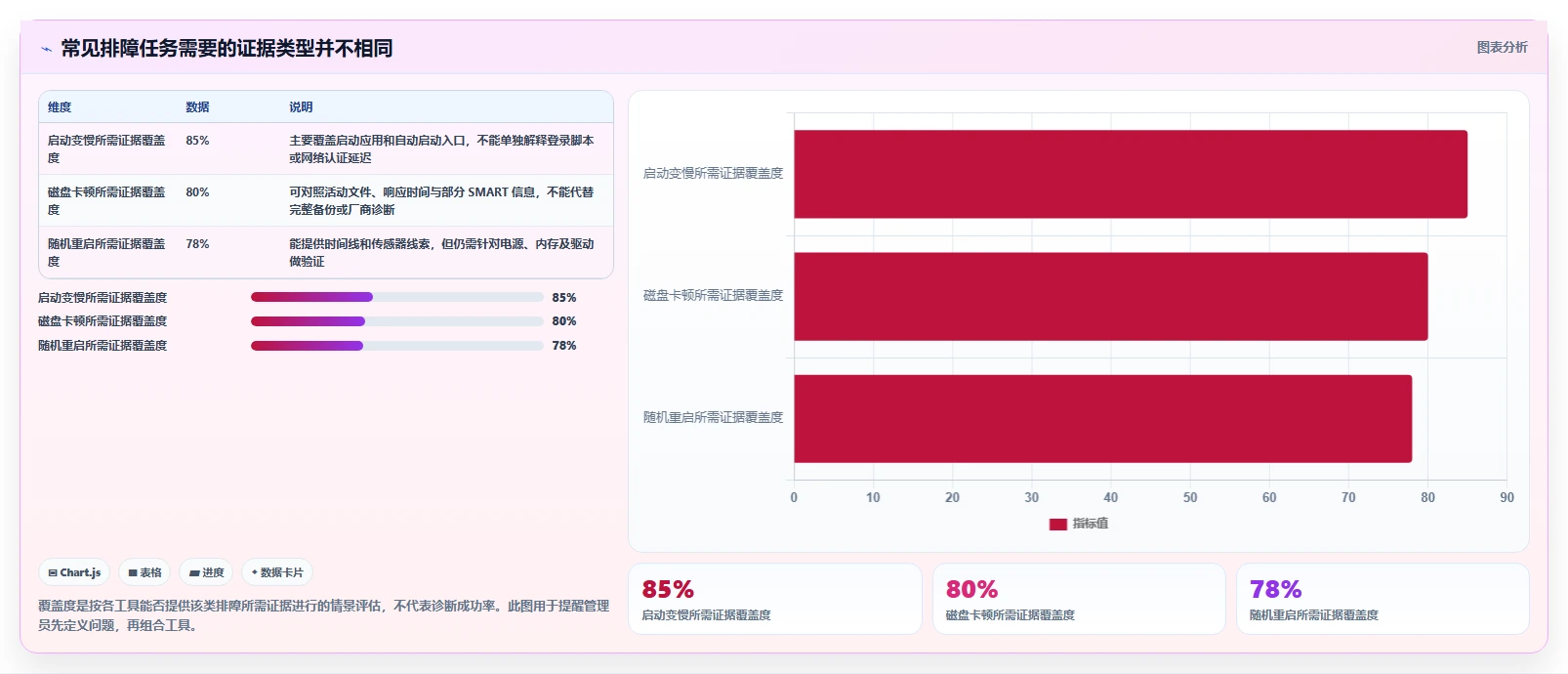Screen dimensions: 1568x674
Task: Click the description starting 可对照活动文件
Action: pos(441,200)
